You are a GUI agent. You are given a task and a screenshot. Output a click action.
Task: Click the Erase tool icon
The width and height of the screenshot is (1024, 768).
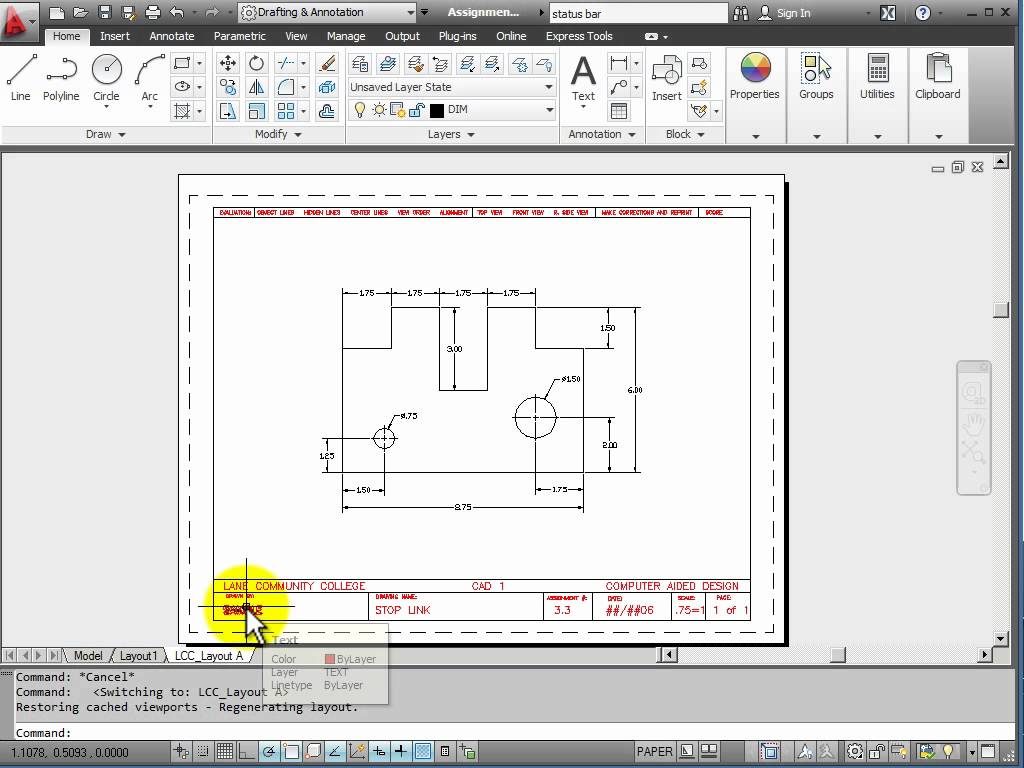click(x=326, y=63)
